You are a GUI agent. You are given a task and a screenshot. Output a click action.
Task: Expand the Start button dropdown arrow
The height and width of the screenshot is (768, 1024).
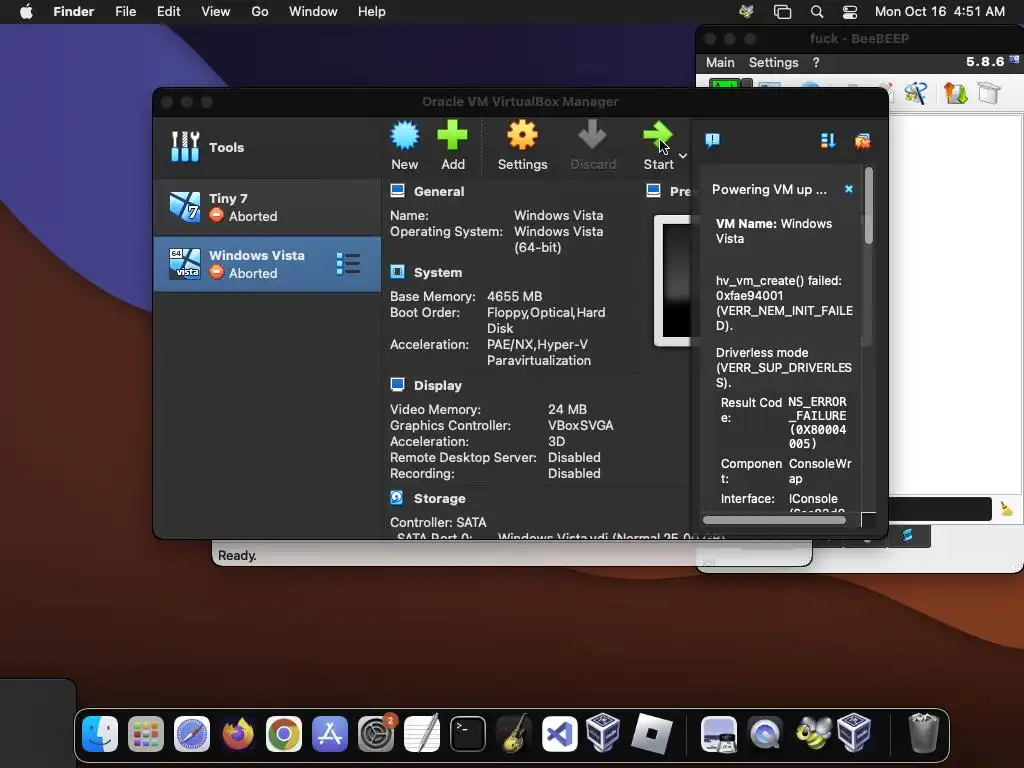[x=683, y=155]
